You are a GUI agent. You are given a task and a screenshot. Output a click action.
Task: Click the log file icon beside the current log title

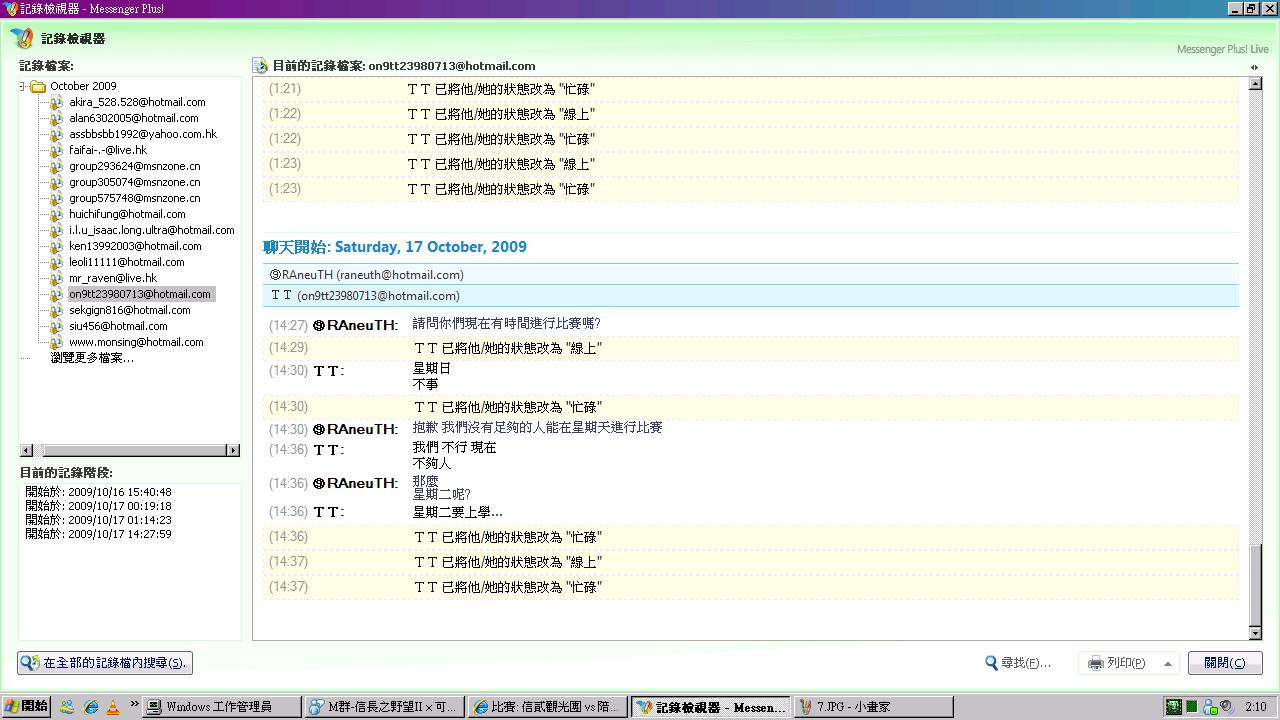260,66
